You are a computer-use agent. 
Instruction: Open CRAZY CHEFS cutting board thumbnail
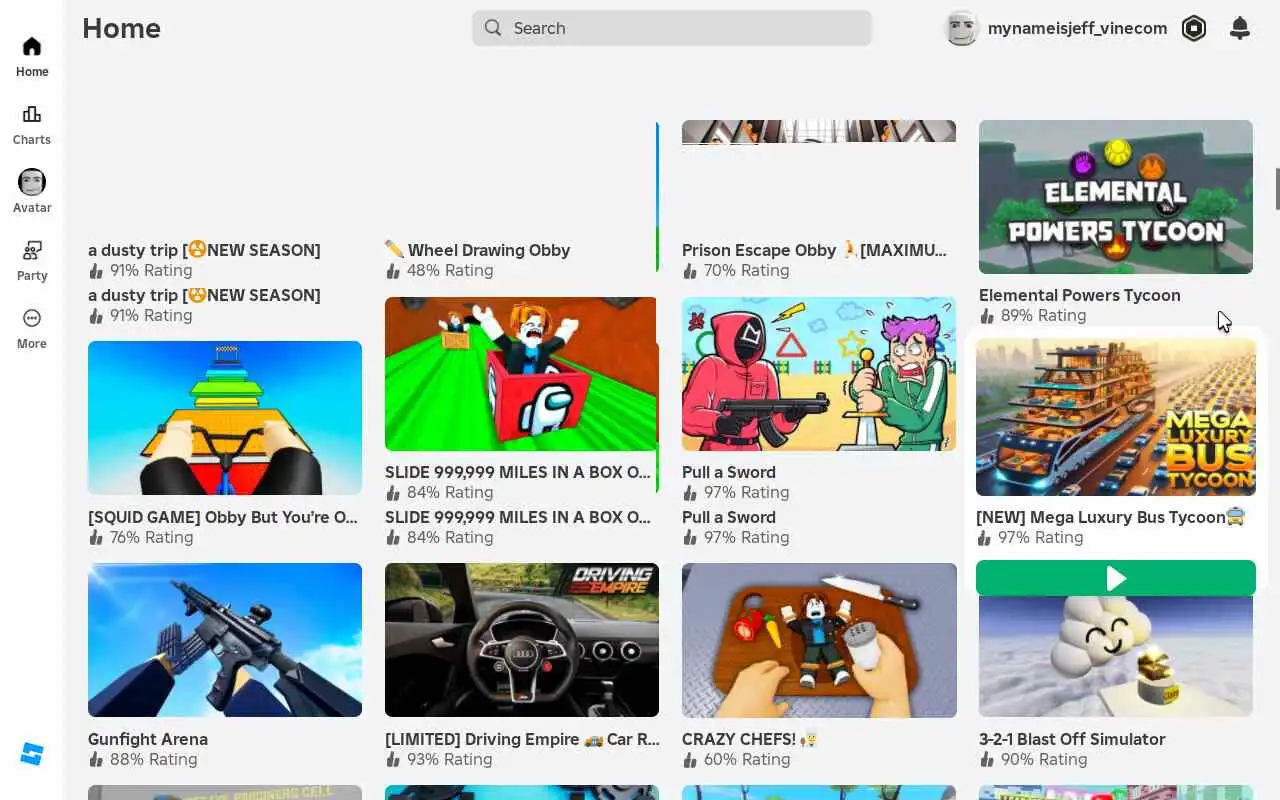tap(819, 640)
